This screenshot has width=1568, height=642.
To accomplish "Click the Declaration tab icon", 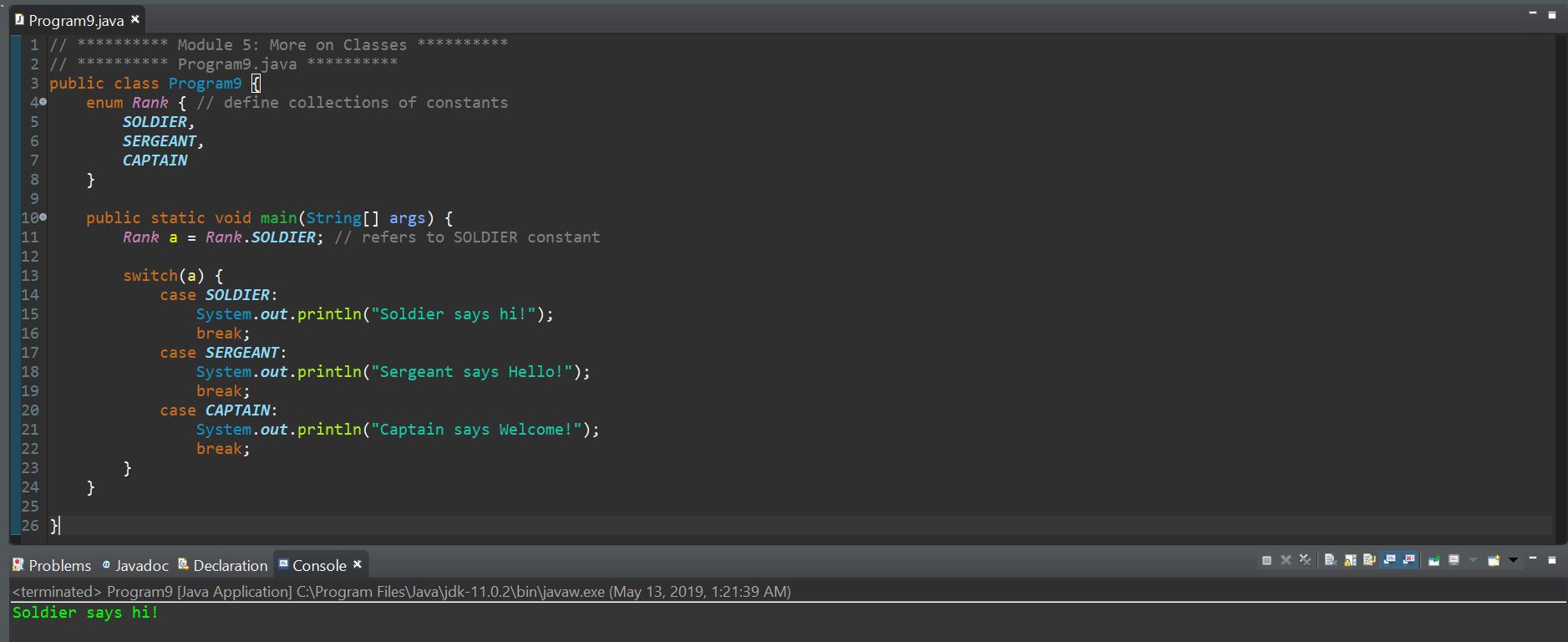I will (184, 564).
